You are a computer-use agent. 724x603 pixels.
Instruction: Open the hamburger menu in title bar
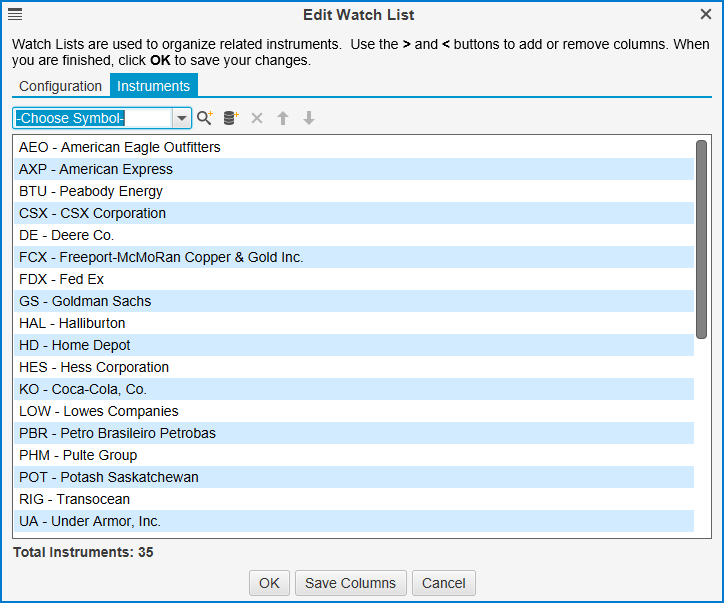(15, 14)
